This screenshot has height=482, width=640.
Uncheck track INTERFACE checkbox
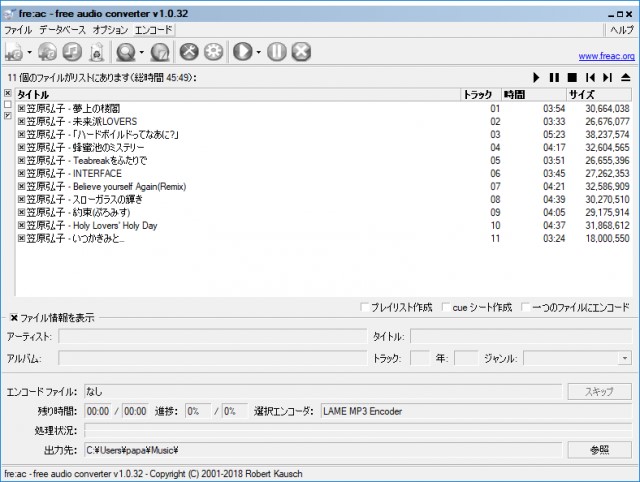(22, 173)
